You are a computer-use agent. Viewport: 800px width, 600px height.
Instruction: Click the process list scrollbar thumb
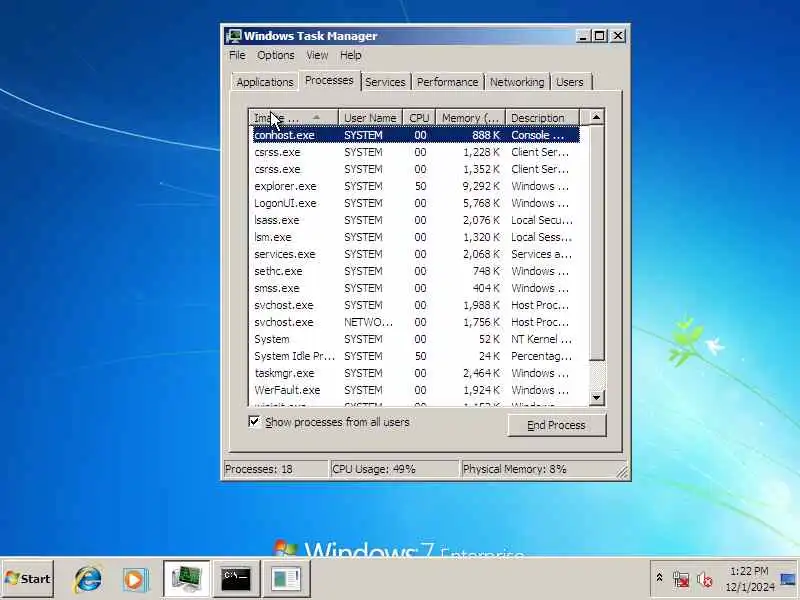pos(596,243)
